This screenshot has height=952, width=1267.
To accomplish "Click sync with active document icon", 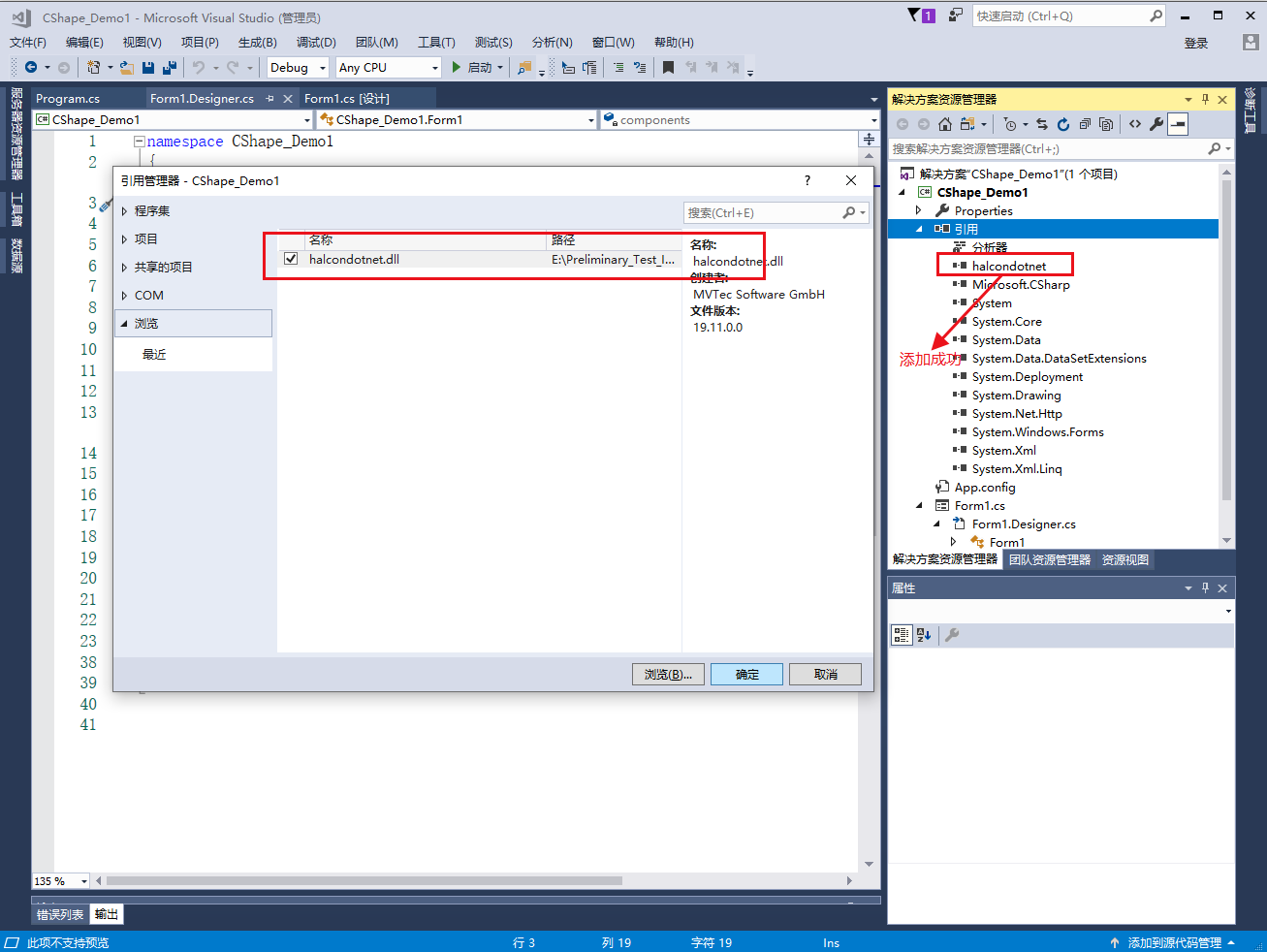I will click(1042, 124).
